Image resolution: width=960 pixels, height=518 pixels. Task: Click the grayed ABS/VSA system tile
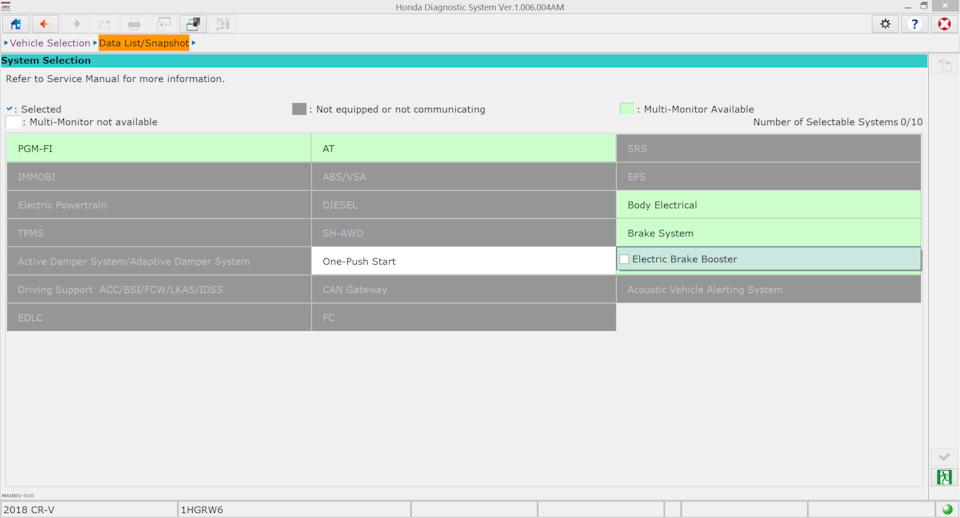click(x=463, y=177)
